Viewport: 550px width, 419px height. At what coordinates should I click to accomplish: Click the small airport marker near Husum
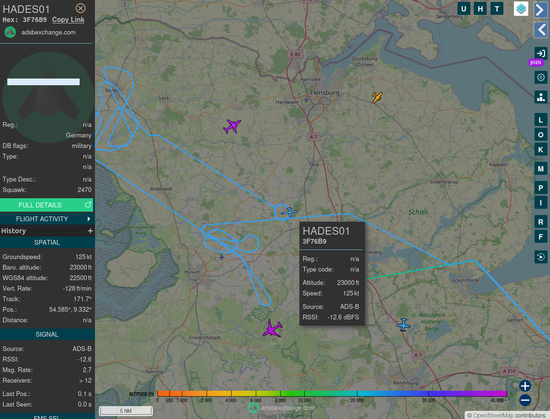(x=222, y=257)
